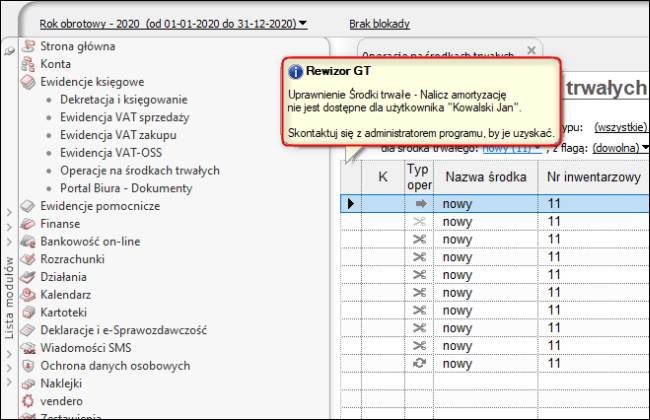
Task: Sort by Nr inwentarzowy column header
Action: pos(594,177)
